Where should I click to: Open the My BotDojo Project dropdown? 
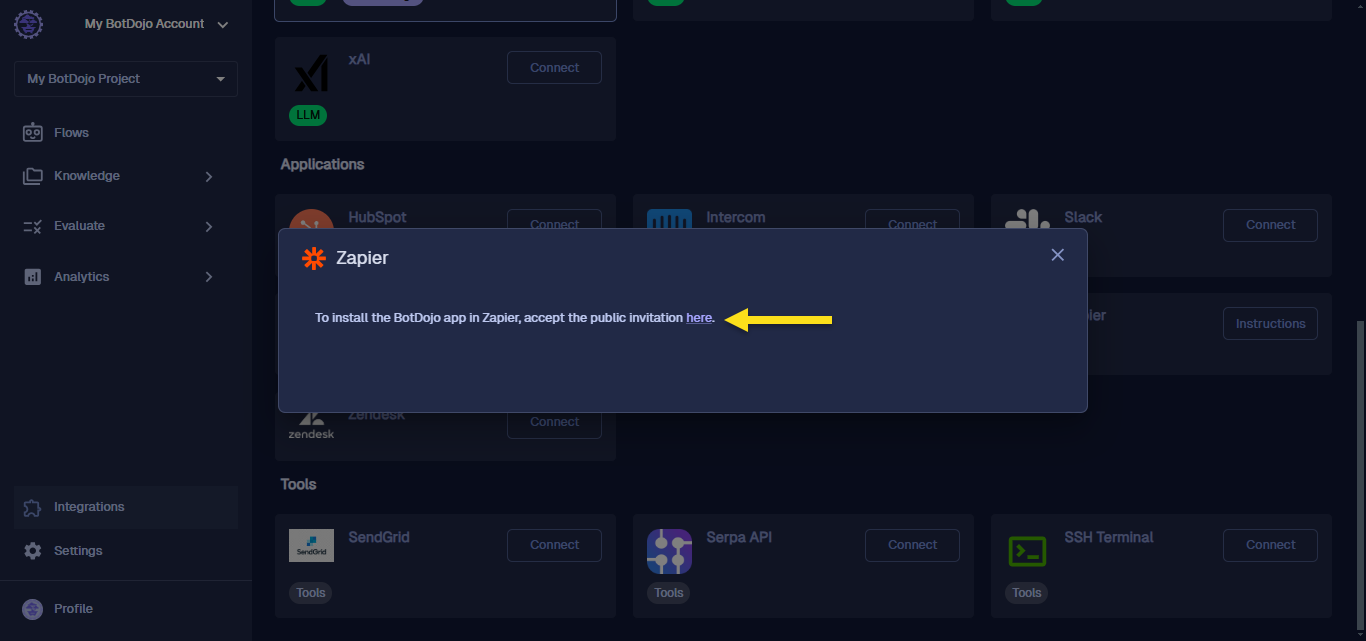[126, 79]
